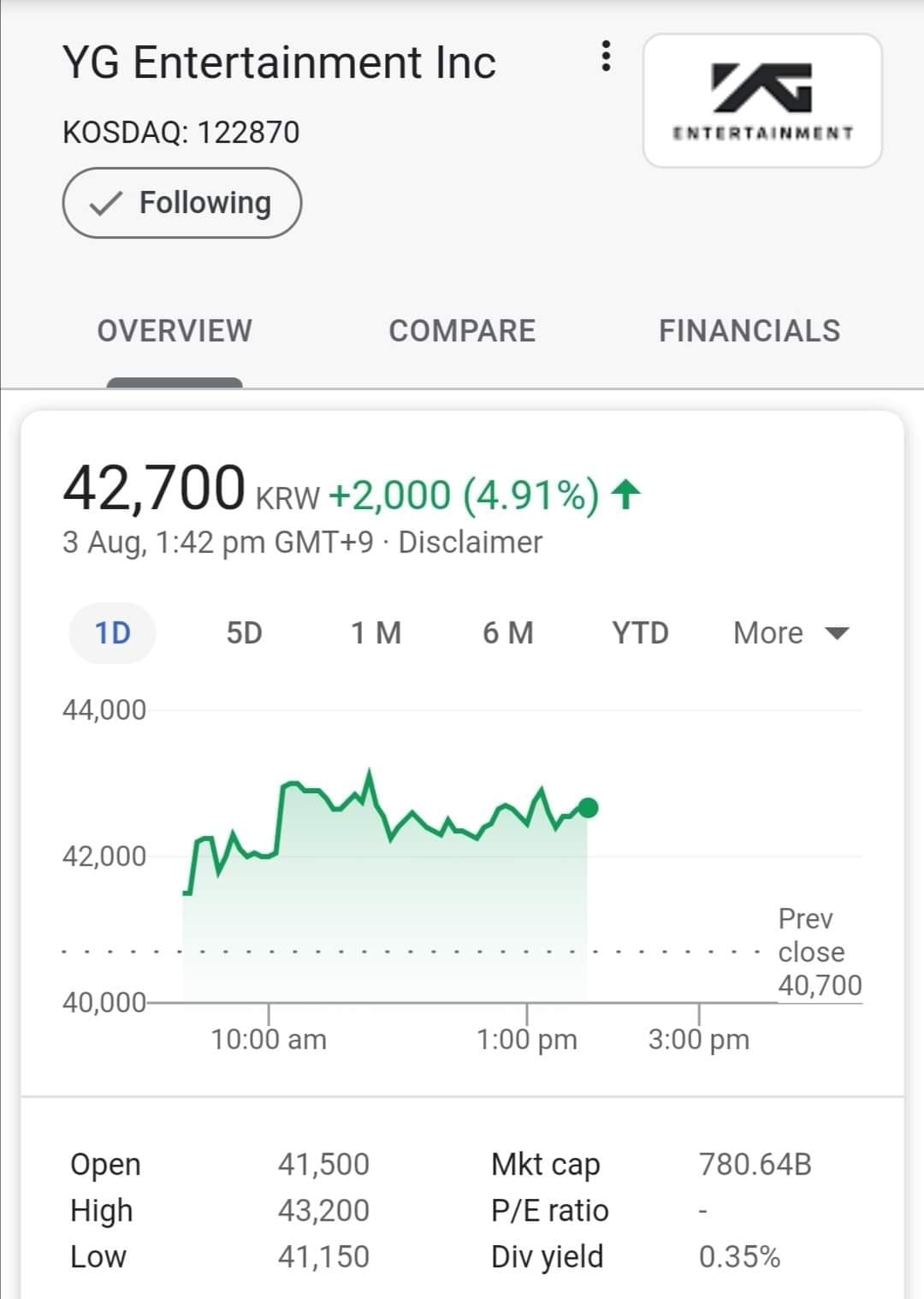This screenshot has width=924, height=1299.
Task: Click the 42,700 price value
Action: coord(154,488)
